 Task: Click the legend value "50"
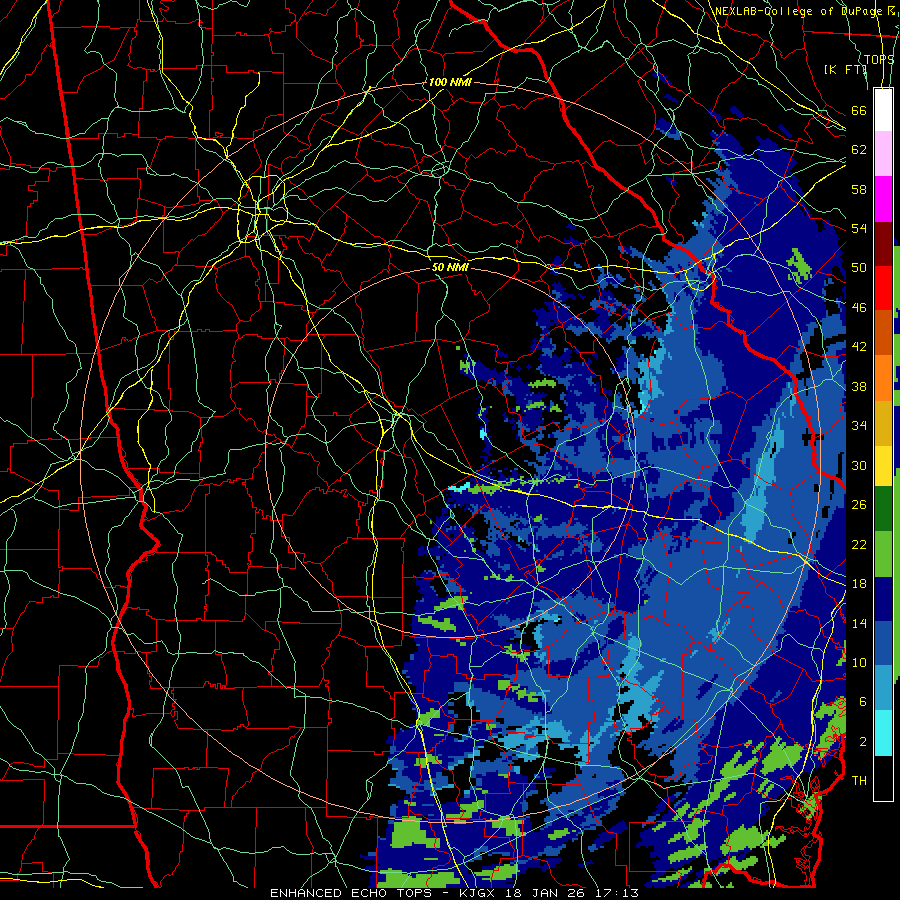[x=859, y=267]
